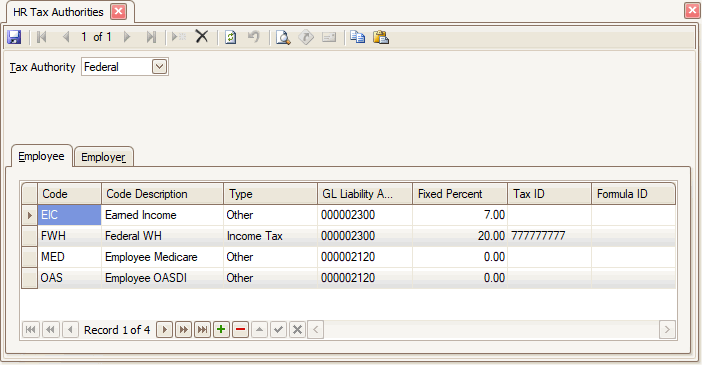Go to next record in top toolbar
Image resolution: width=702 pixels, height=365 pixels.
point(127,37)
